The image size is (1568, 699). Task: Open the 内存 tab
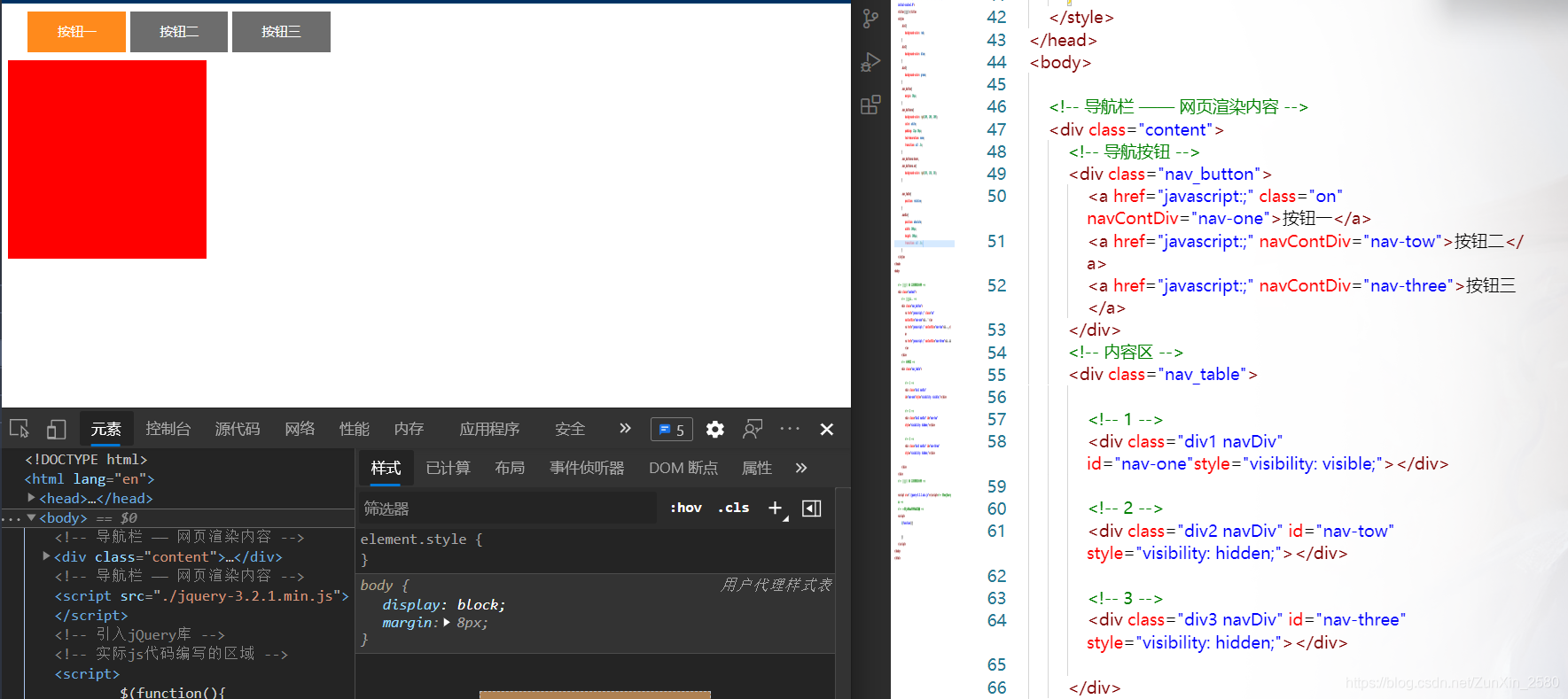coord(409,430)
